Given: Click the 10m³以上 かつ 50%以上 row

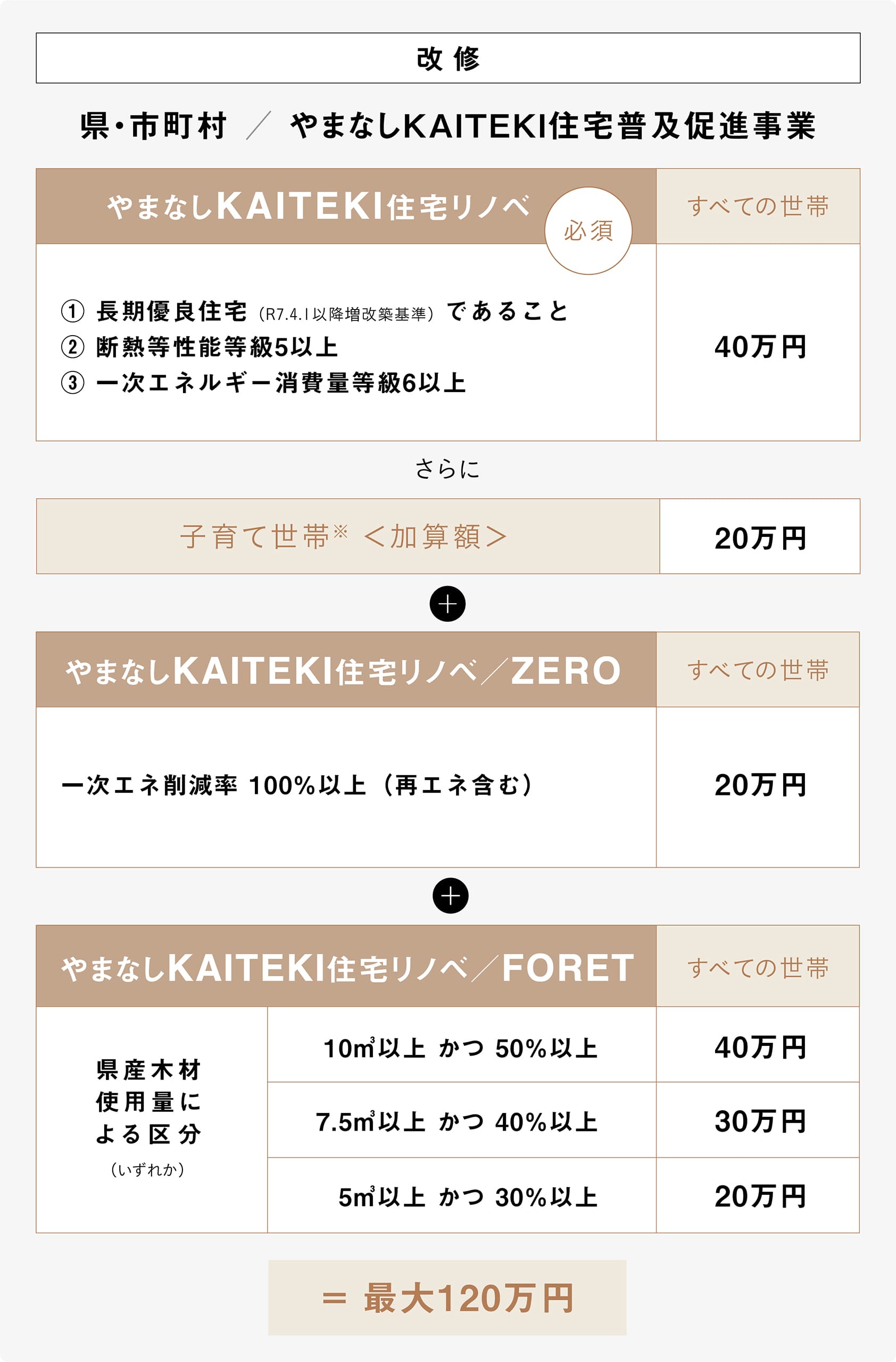Looking at the screenshot, I should [461, 1049].
